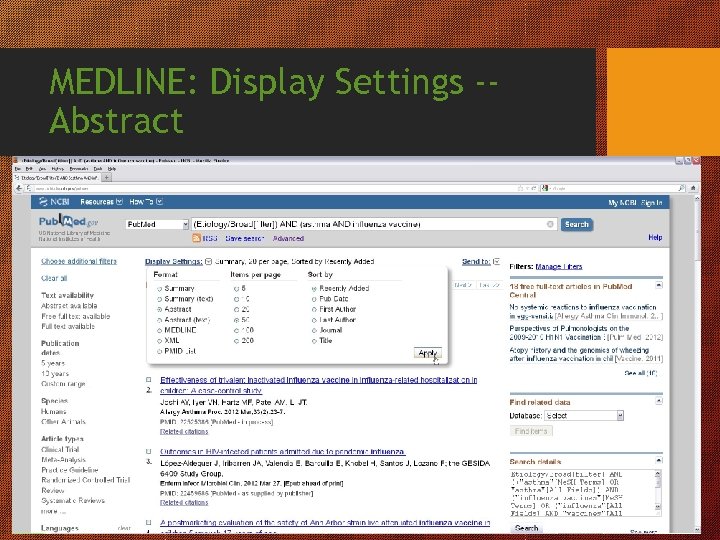Image resolution: width=720 pixels, height=540 pixels.
Task: Choose MEDLINE format radio button
Action: pos(159,331)
